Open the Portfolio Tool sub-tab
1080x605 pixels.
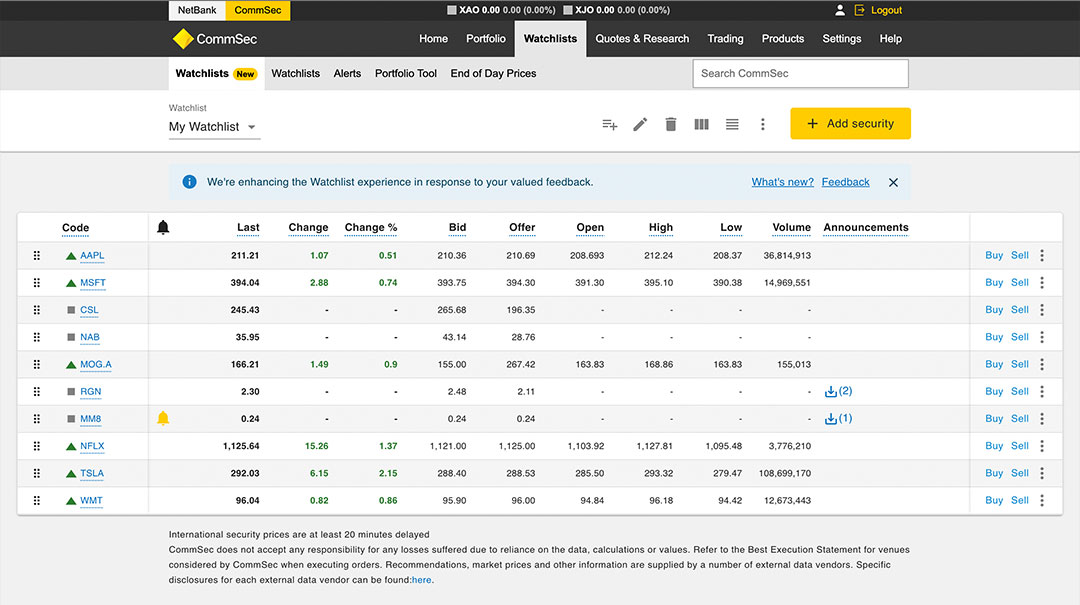[406, 73]
